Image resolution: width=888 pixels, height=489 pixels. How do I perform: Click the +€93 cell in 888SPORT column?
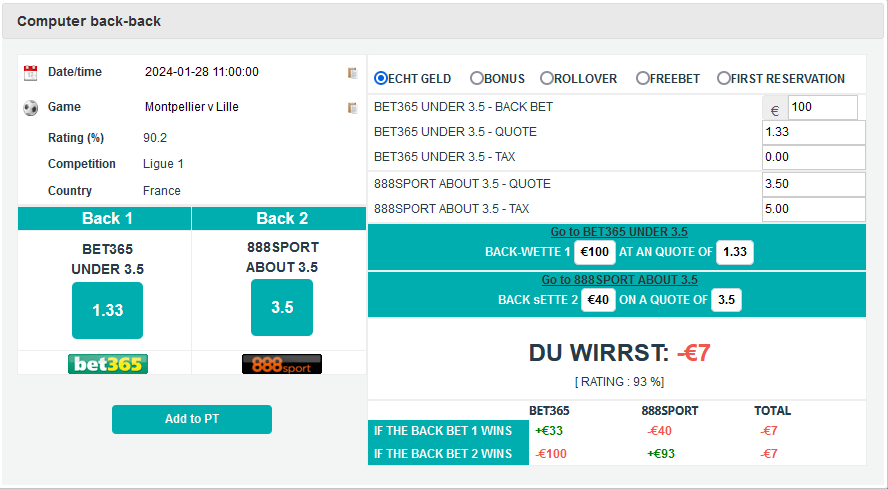pos(661,454)
